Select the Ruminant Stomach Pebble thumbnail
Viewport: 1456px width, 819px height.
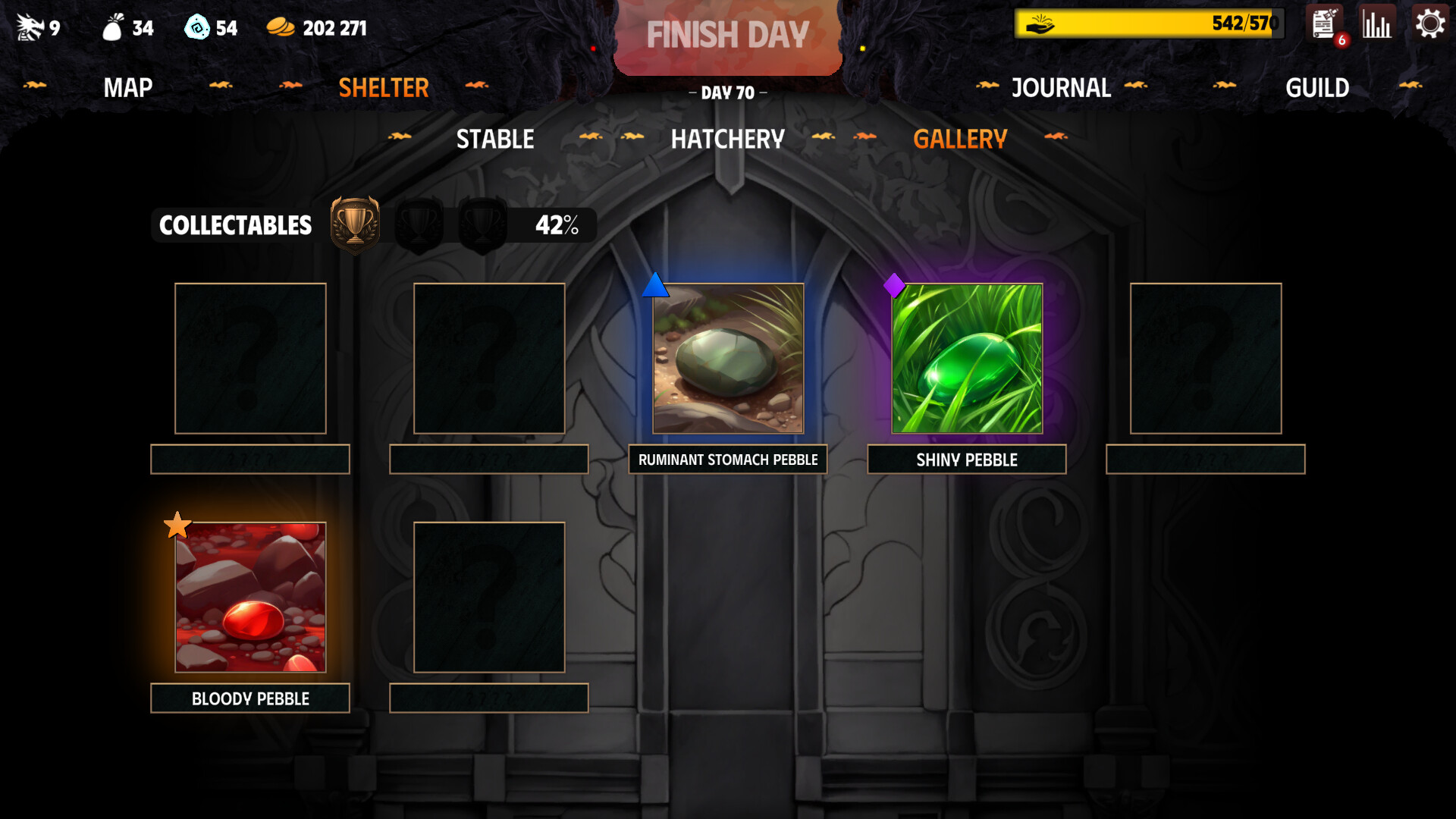pos(728,359)
